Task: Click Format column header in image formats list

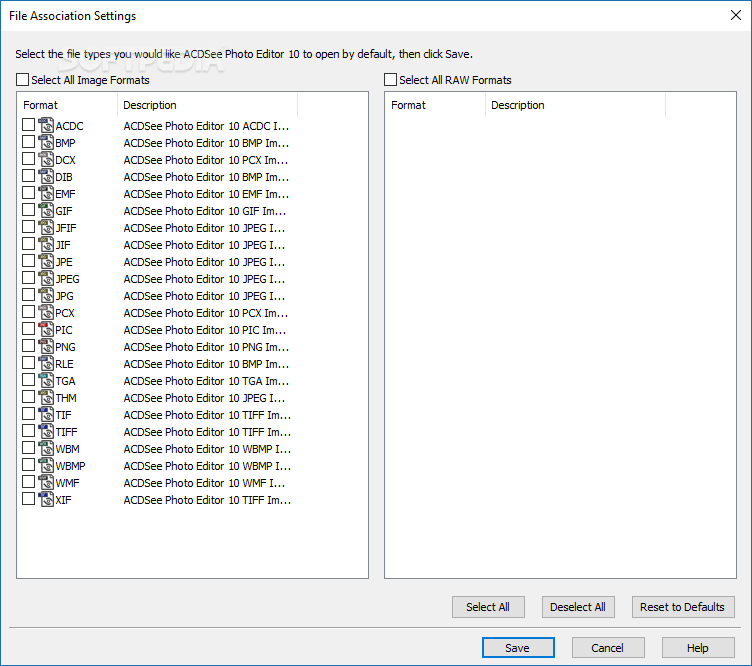Action: pyautogui.click(x=67, y=105)
